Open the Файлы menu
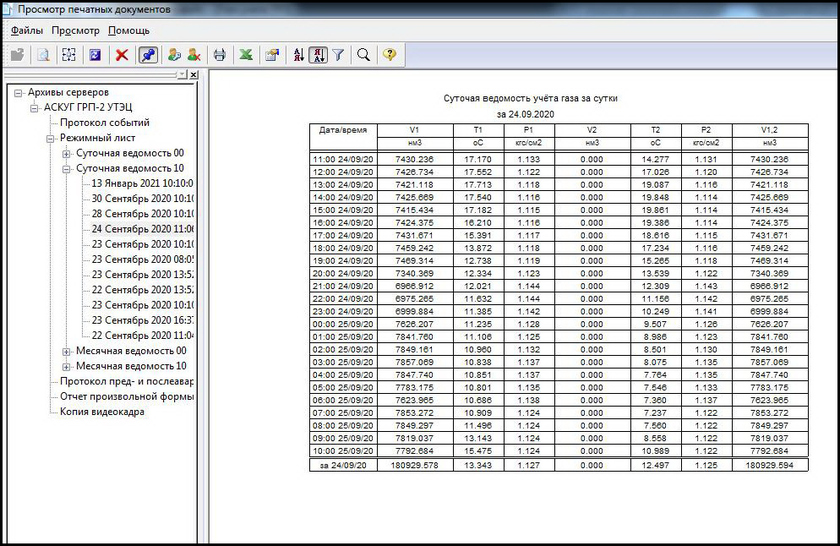 pyautogui.click(x=26, y=30)
